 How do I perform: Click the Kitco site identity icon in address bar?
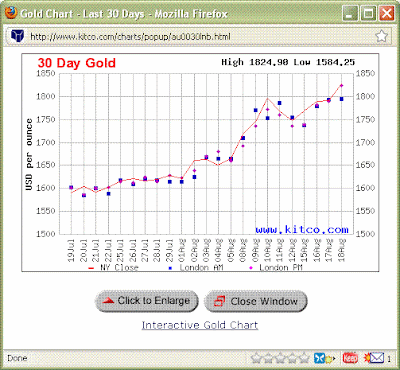click(17, 36)
